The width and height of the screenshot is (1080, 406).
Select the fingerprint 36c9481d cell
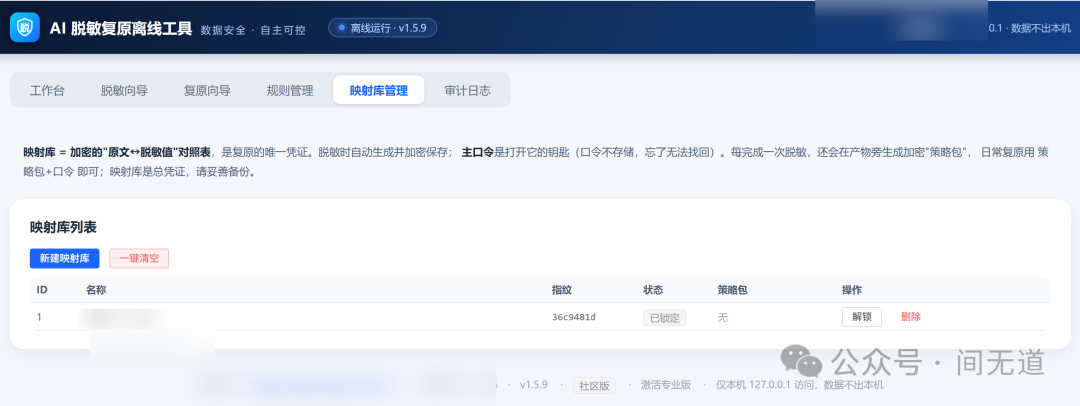click(x=574, y=318)
